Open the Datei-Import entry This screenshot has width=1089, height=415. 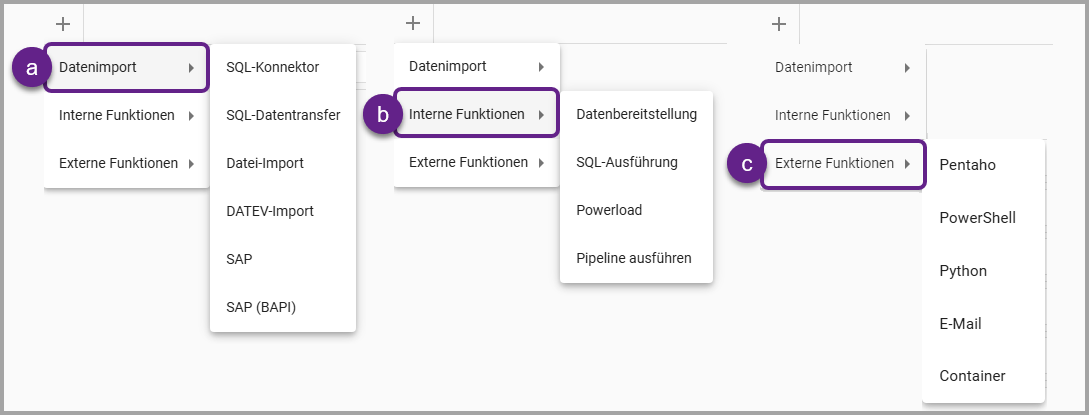click(x=265, y=163)
